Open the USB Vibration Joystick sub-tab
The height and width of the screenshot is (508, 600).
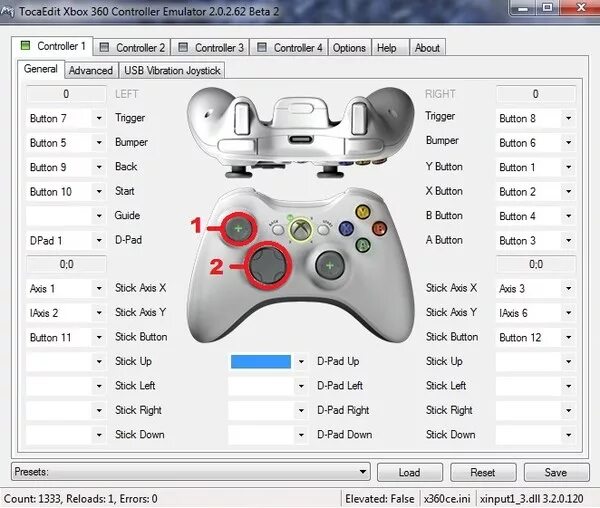point(172,70)
